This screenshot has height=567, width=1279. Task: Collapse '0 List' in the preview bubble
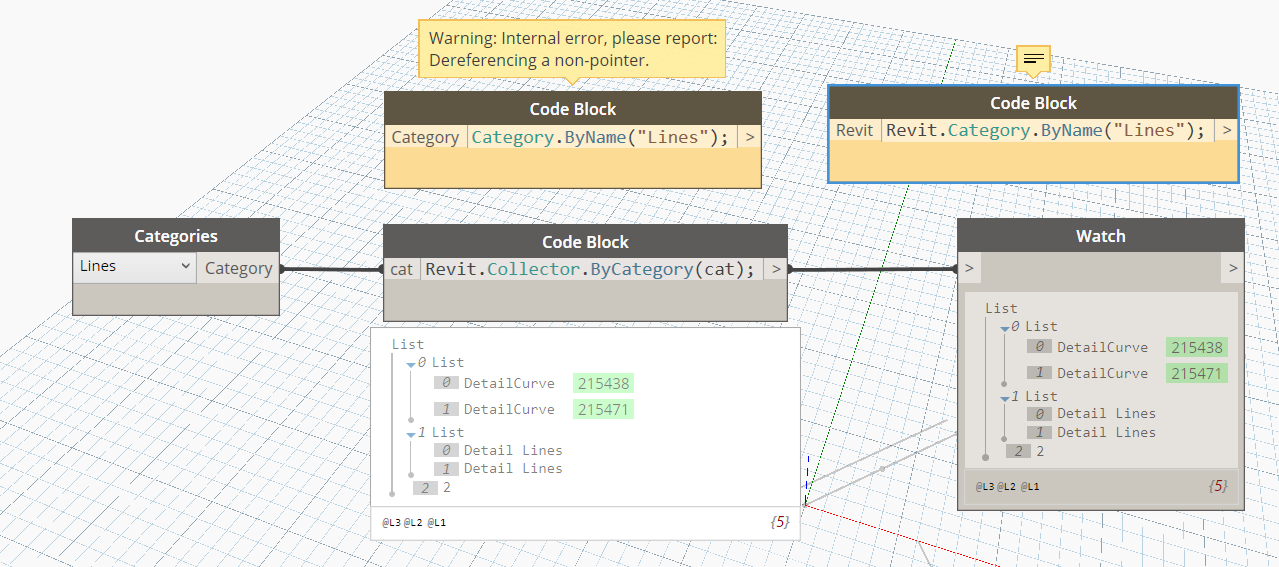tap(411, 364)
